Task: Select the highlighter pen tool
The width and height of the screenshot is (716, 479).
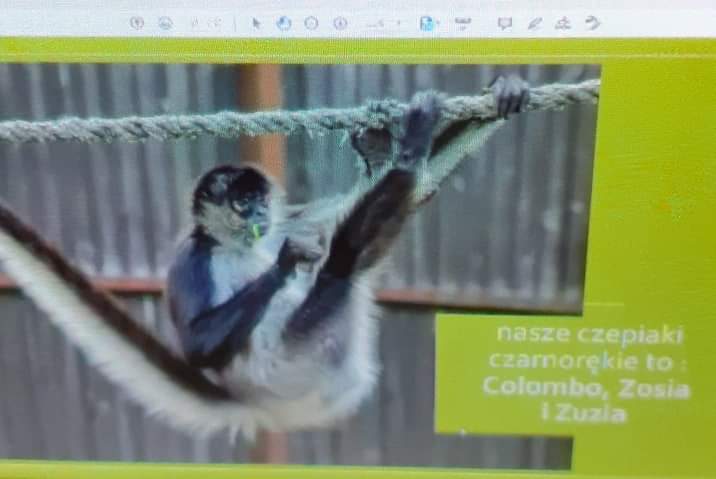Action: point(535,23)
